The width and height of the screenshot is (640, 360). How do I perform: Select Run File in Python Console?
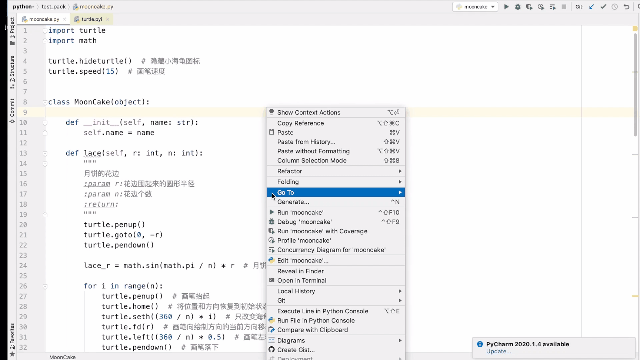click(336, 320)
